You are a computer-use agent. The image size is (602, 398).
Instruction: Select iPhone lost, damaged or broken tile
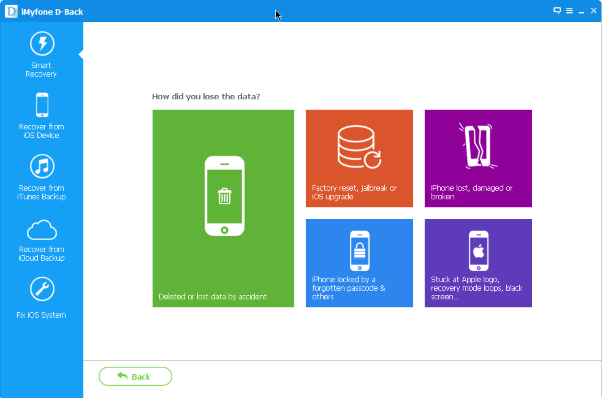coord(478,158)
